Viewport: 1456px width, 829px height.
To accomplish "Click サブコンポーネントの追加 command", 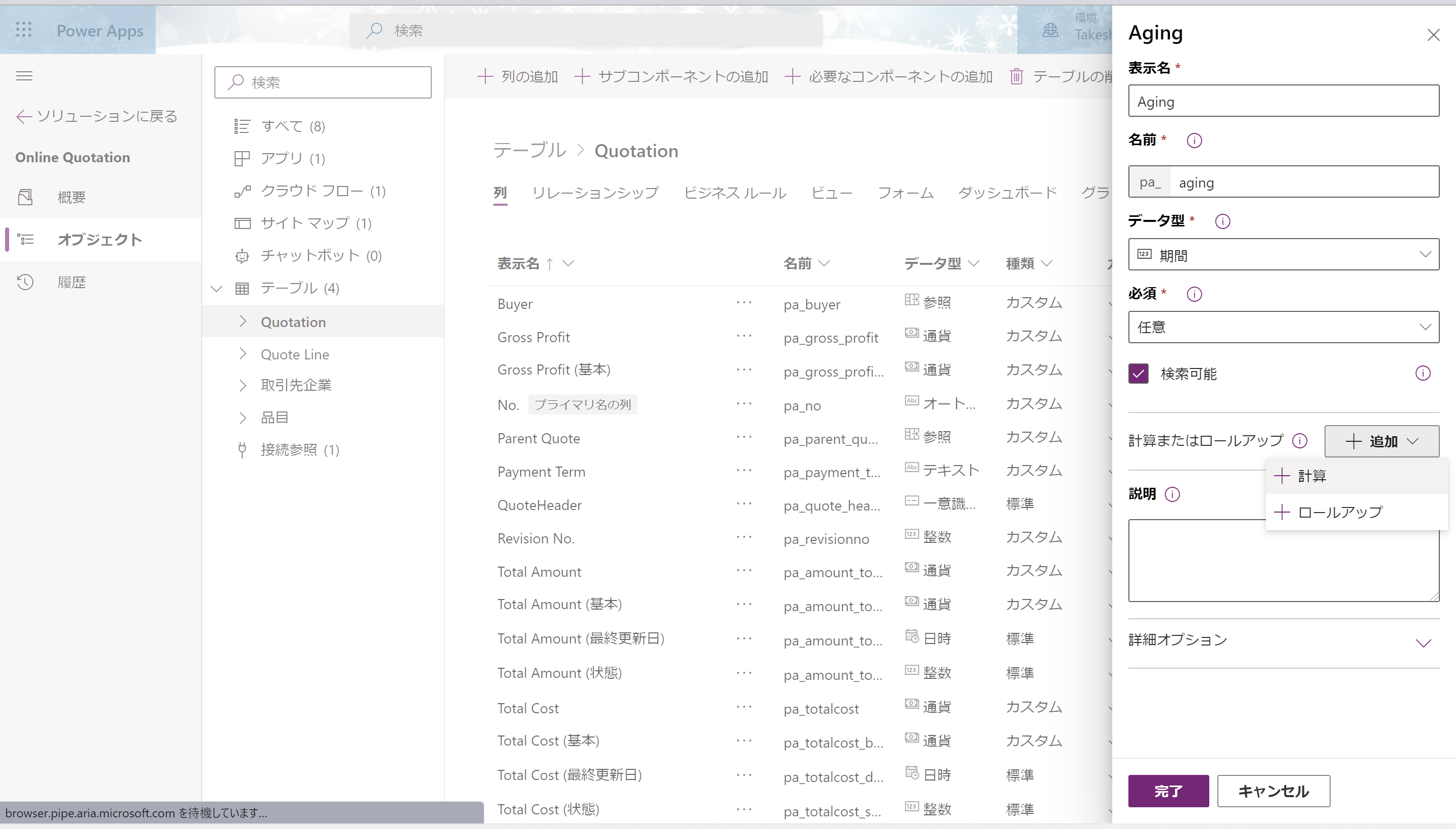I will 671,76.
